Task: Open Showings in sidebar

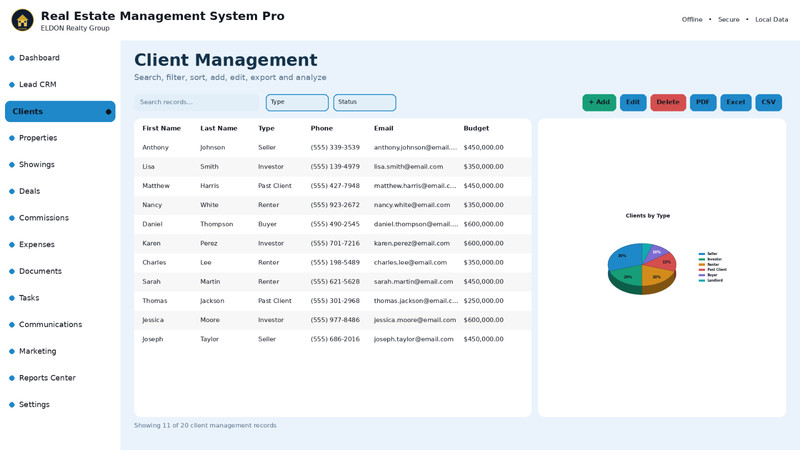Action: click(37, 164)
